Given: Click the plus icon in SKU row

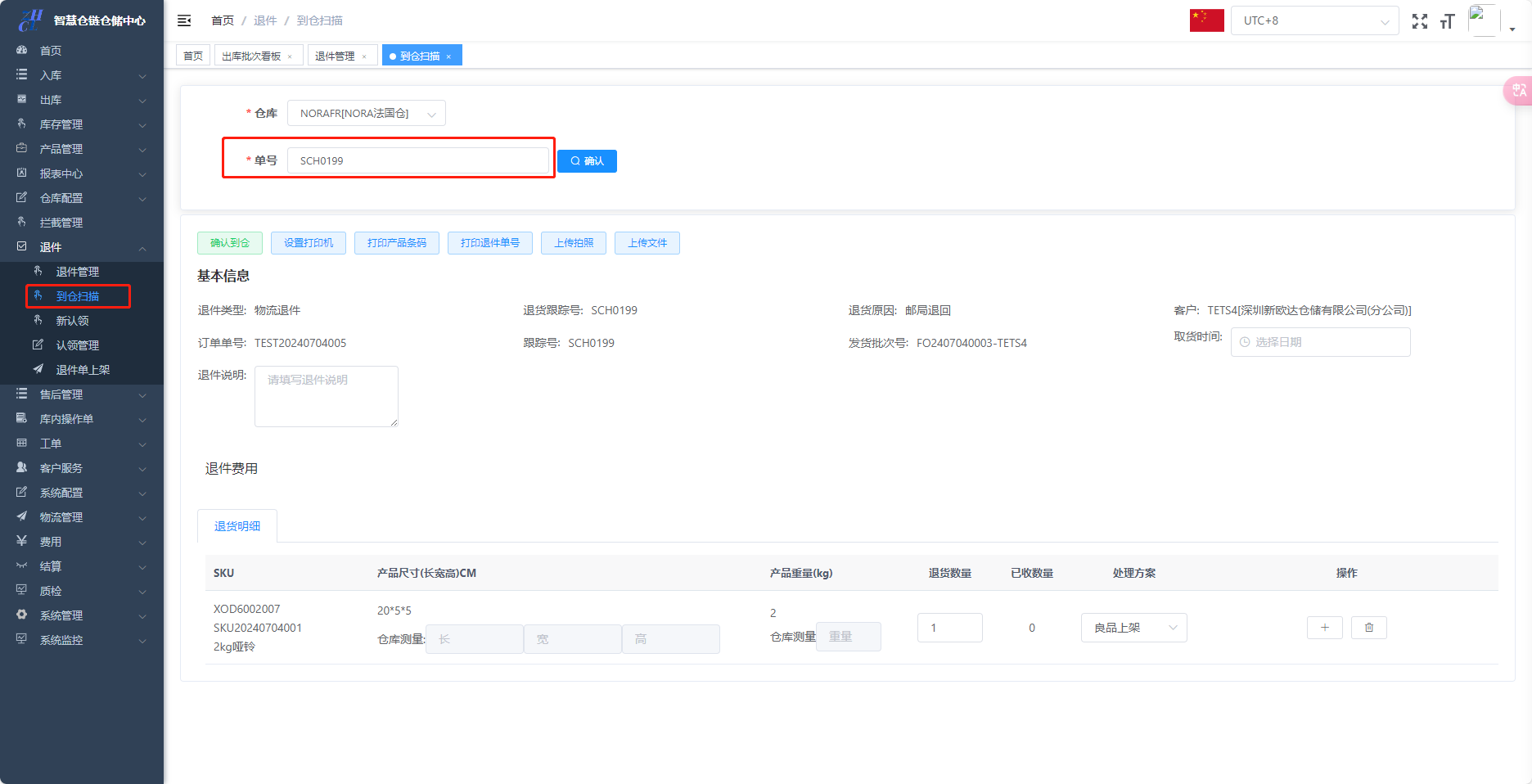Looking at the screenshot, I should [x=1324, y=628].
